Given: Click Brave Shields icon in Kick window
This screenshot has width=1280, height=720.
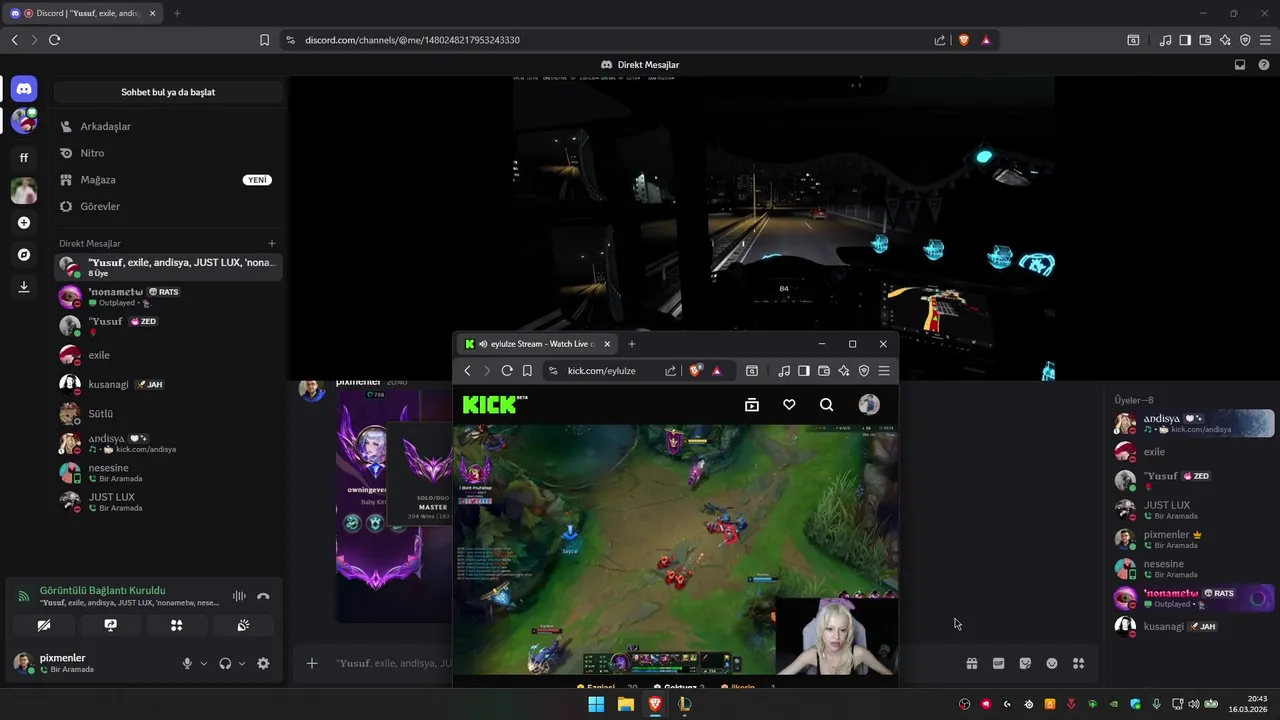Looking at the screenshot, I should pos(696,371).
